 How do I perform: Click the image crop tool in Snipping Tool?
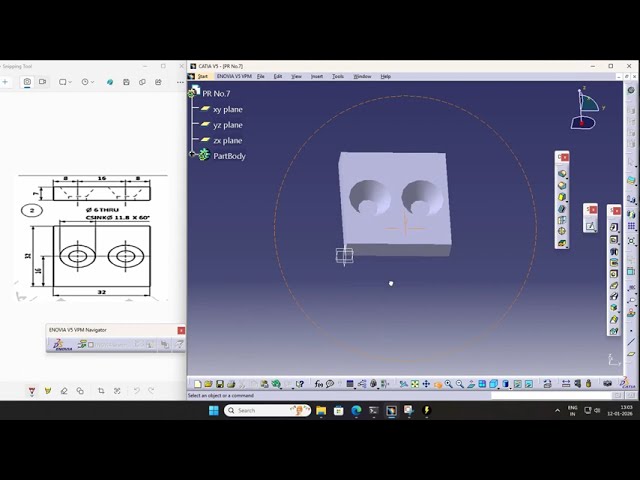[x=101, y=391]
